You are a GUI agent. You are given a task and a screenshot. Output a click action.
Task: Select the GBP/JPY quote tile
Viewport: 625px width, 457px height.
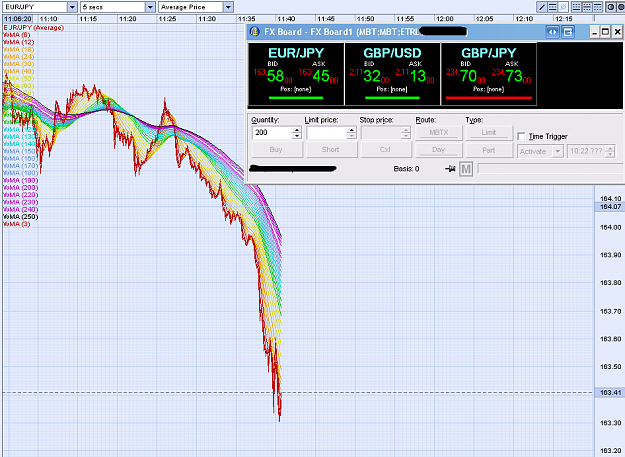point(489,74)
